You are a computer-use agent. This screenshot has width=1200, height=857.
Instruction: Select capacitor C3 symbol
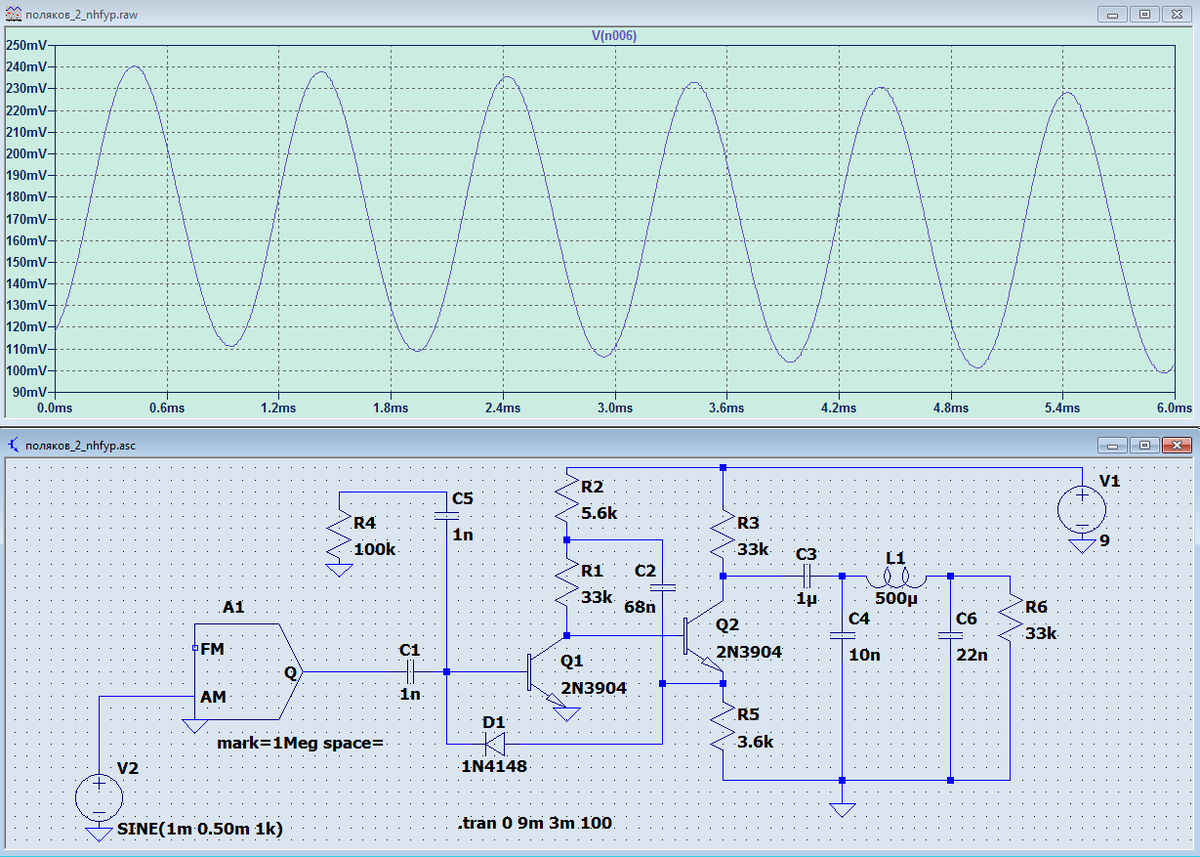[806, 576]
